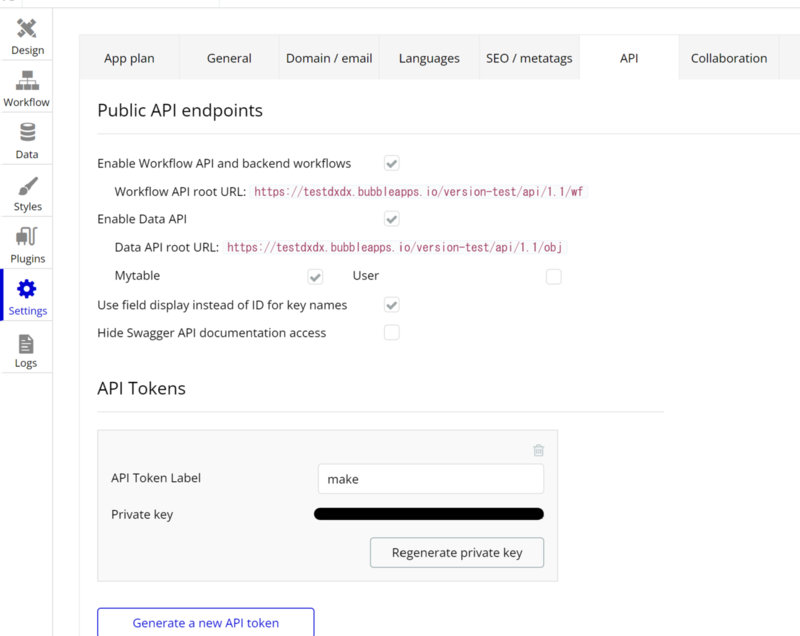Uncheck Mytable data type exposure
Screen dimensions: 800x636
[315, 276]
